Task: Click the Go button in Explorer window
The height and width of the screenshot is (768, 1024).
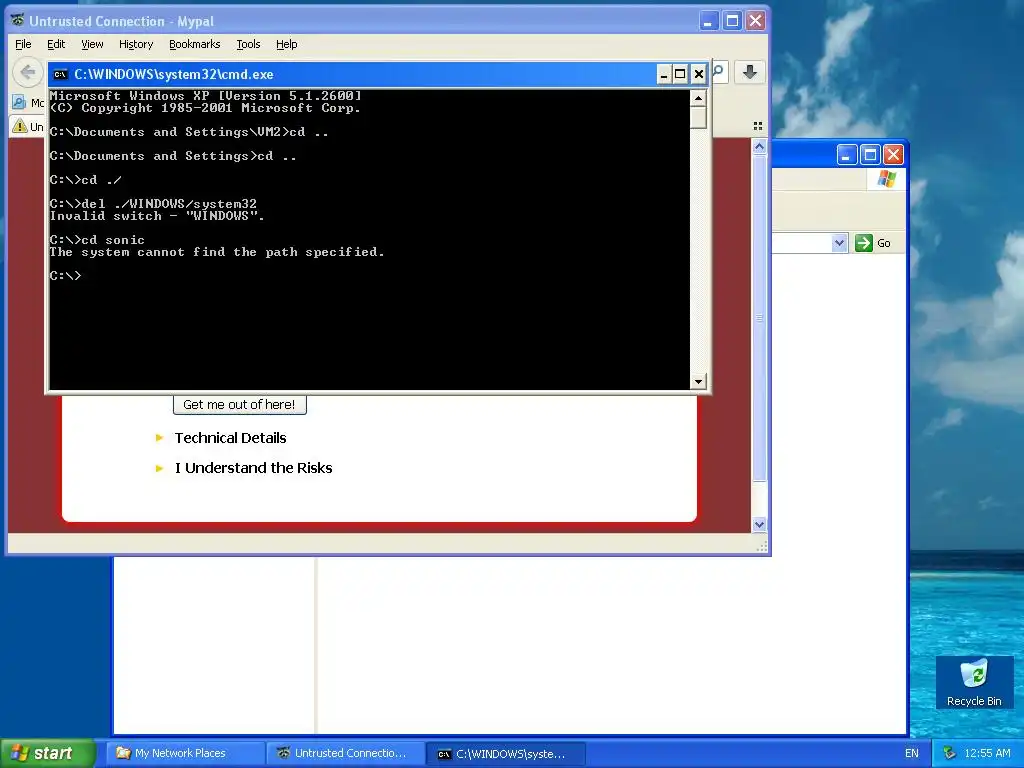Action: point(873,243)
